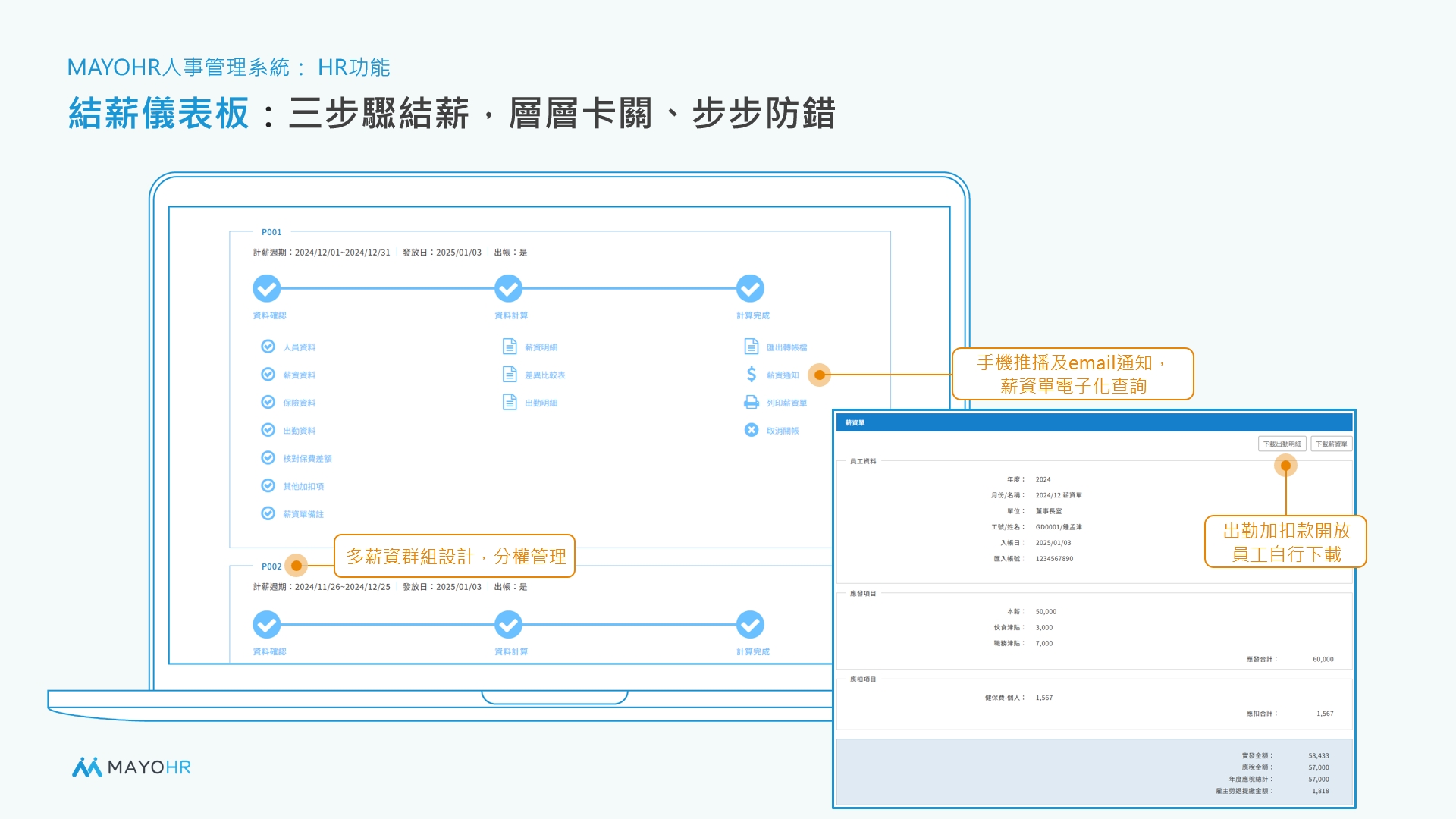Click P002's 計算完成 step circle
The height and width of the screenshot is (819, 1456).
tap(750, 625)
